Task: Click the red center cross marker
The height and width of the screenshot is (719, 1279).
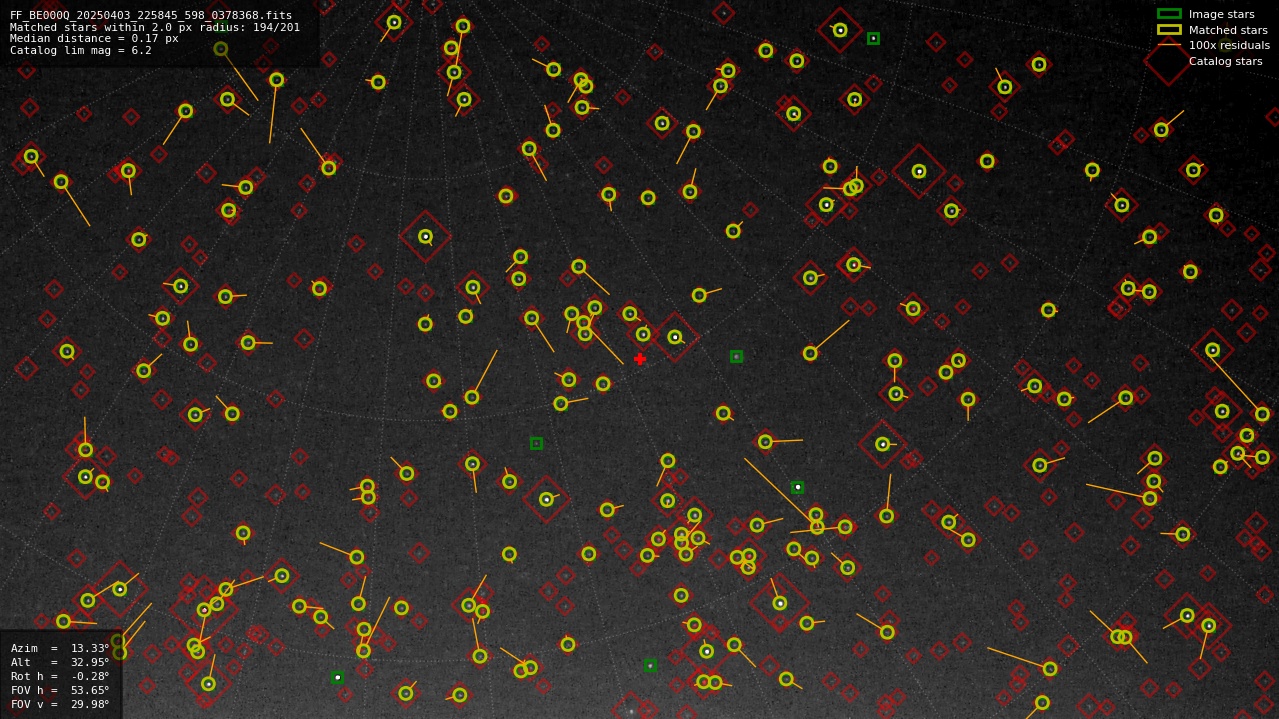Action: [x=640, y=359]
